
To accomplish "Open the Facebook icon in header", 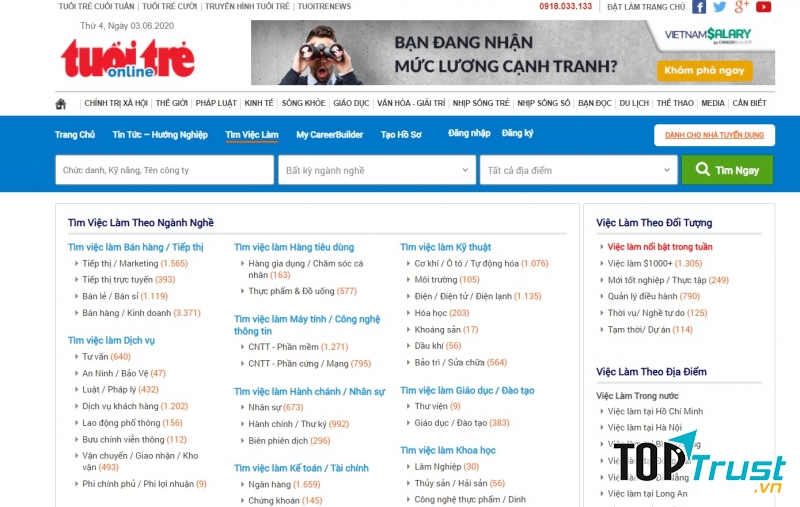I will [699, 7].
